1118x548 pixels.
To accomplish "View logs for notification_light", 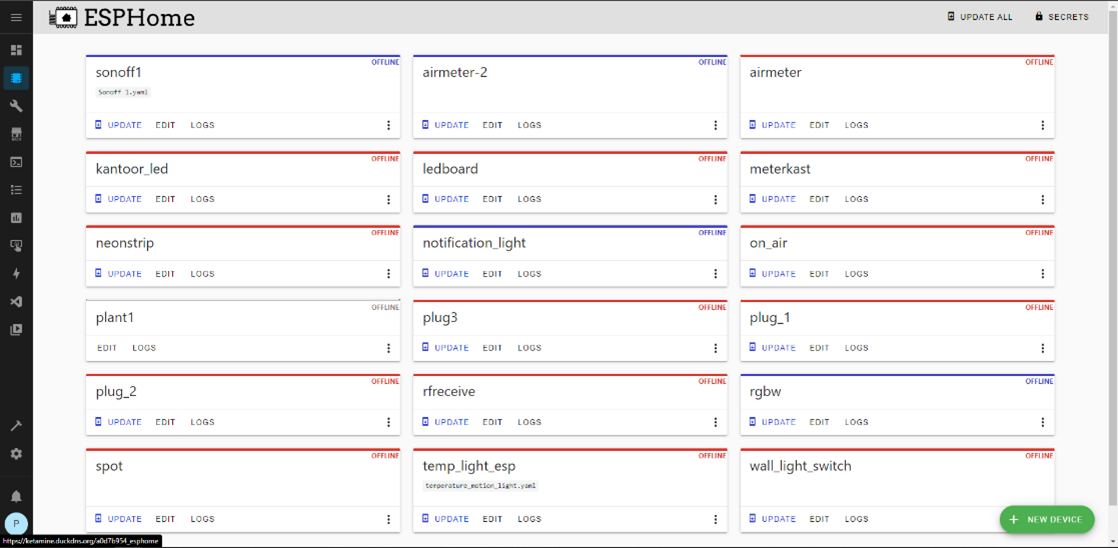I will (529, 273).
